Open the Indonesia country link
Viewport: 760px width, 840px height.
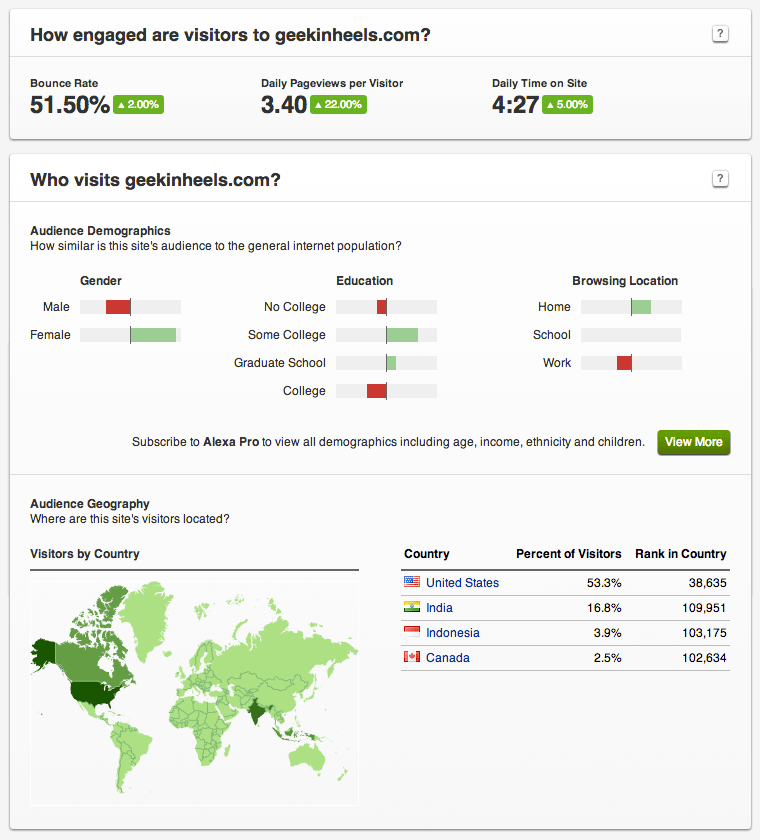pyautogui.click(x=453, y=633)
